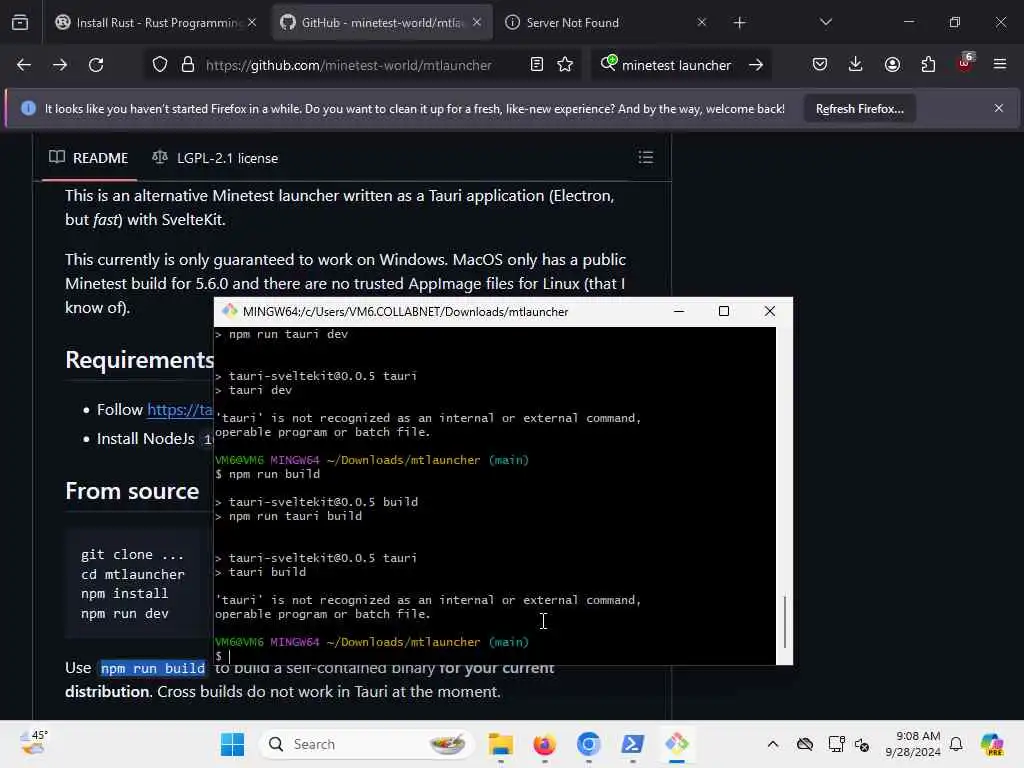This screenshot has height=768, width=1024.
Task: Save page to Pocket
Action: tap(820, 65)
